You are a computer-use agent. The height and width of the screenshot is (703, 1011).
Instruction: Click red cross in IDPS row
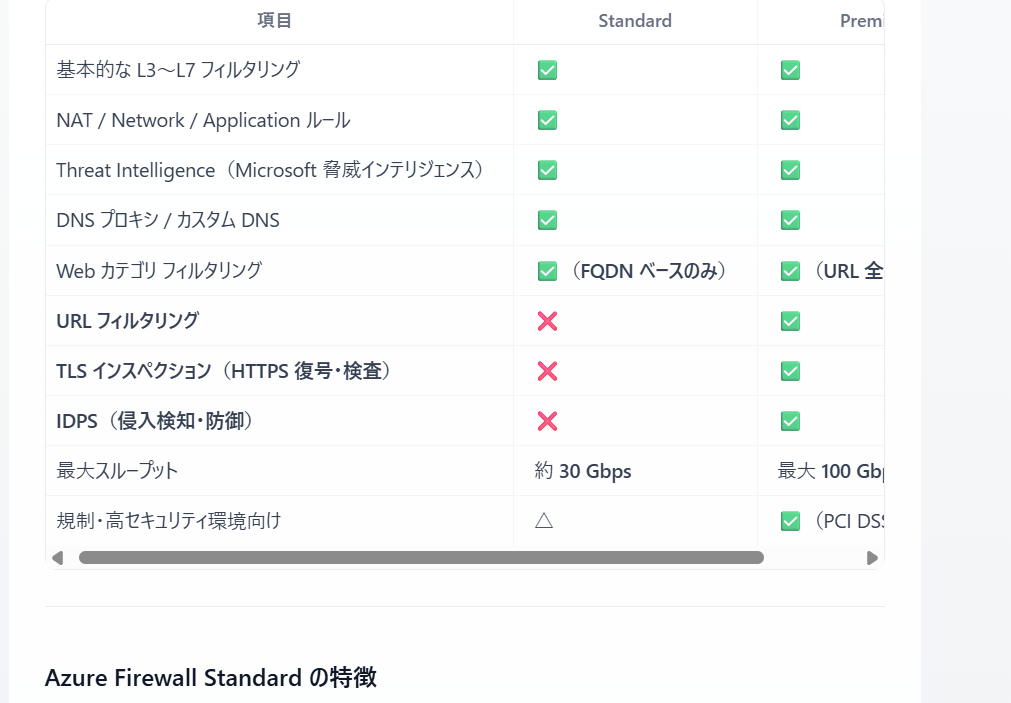tap(547, 421)
